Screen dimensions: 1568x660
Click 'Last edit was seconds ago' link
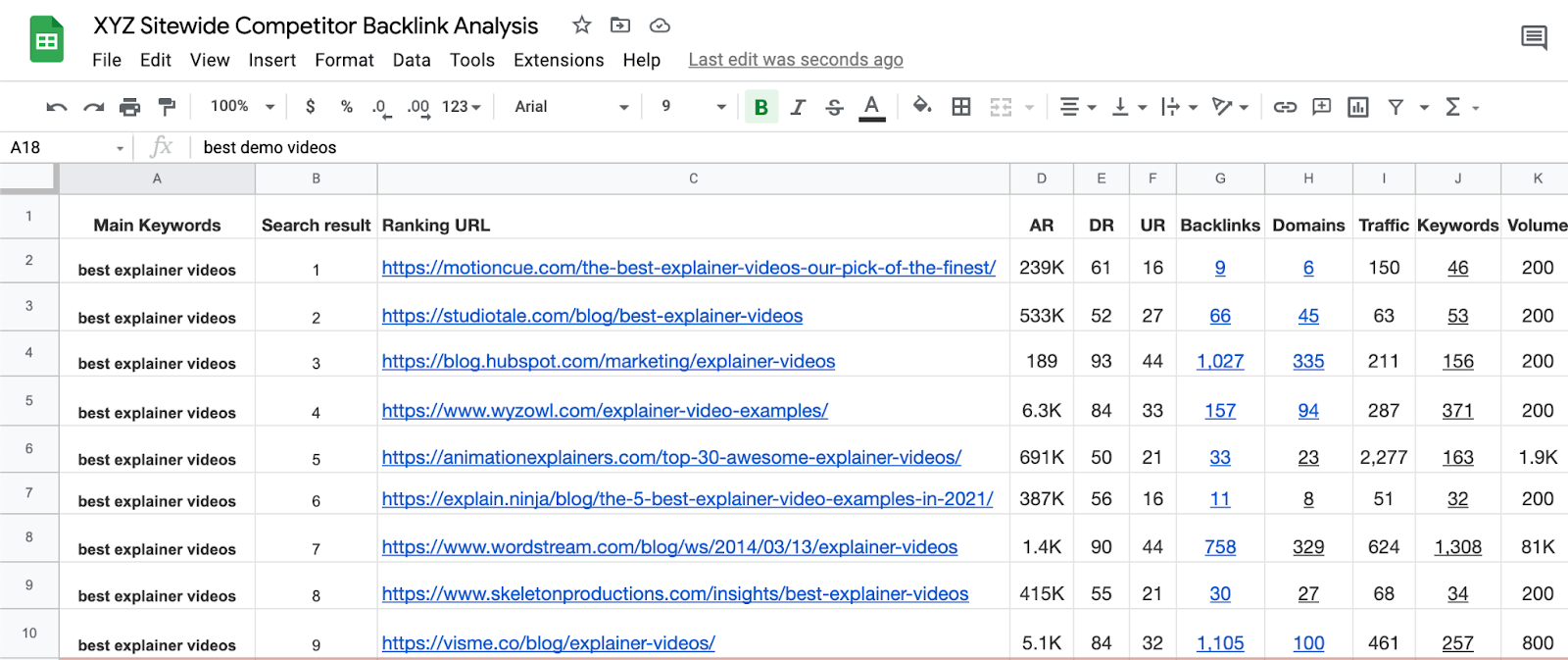[x=796, y=60]
